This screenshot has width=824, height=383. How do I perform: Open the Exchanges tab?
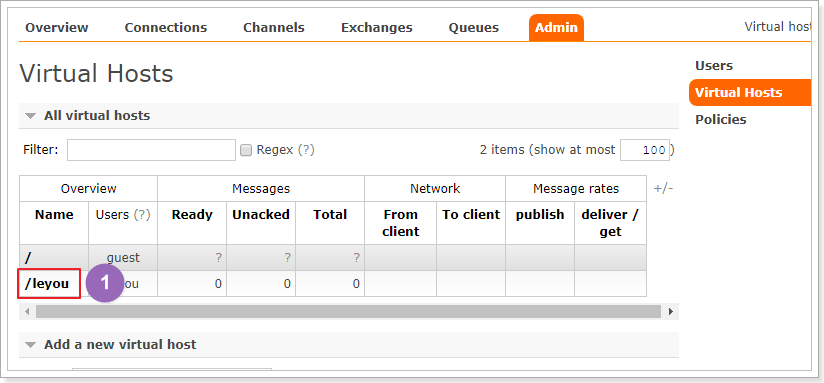pos(377,28)
